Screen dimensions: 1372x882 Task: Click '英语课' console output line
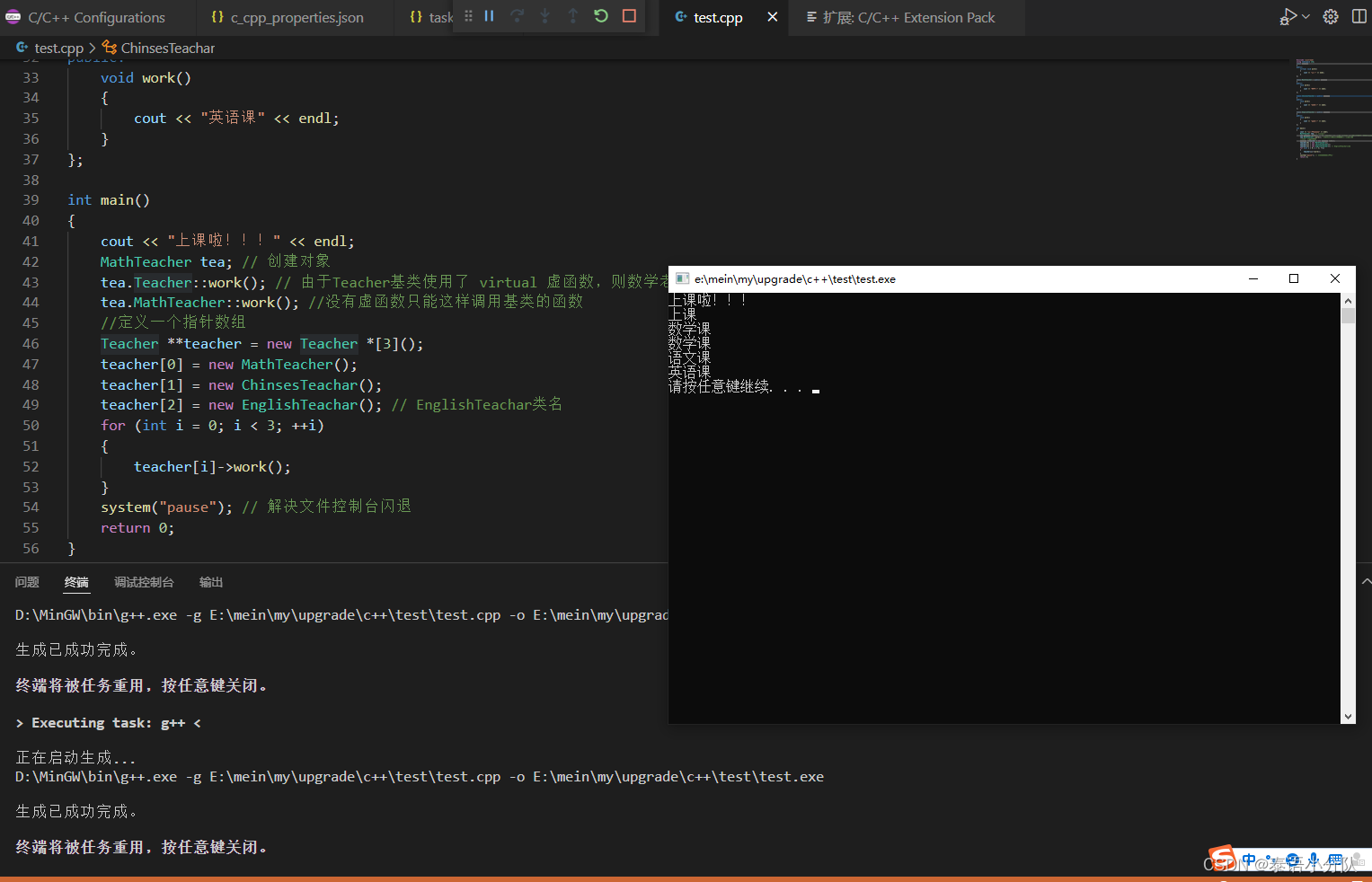pos(689,372)
